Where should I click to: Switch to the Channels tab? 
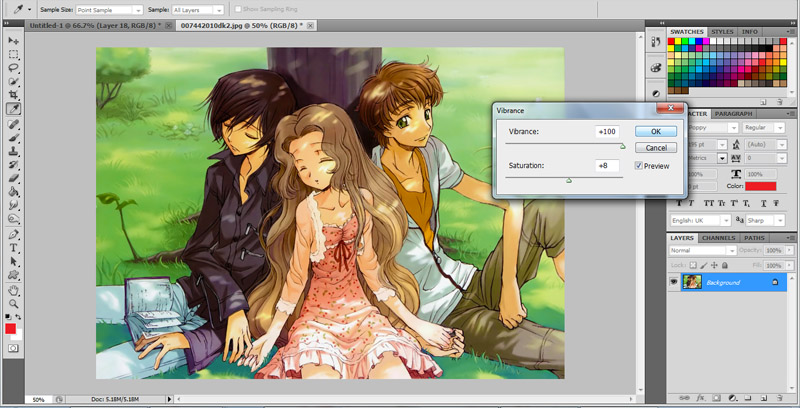point(718,238)
